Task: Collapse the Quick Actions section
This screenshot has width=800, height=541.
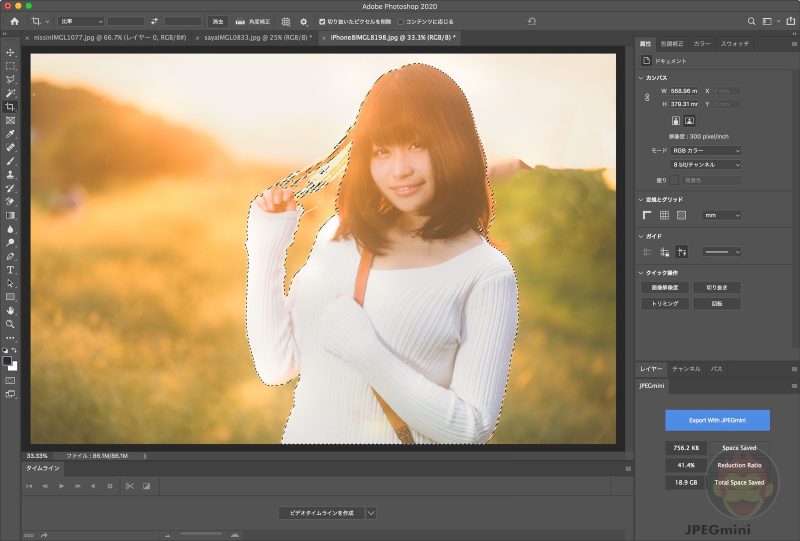Action: point(641,273)
